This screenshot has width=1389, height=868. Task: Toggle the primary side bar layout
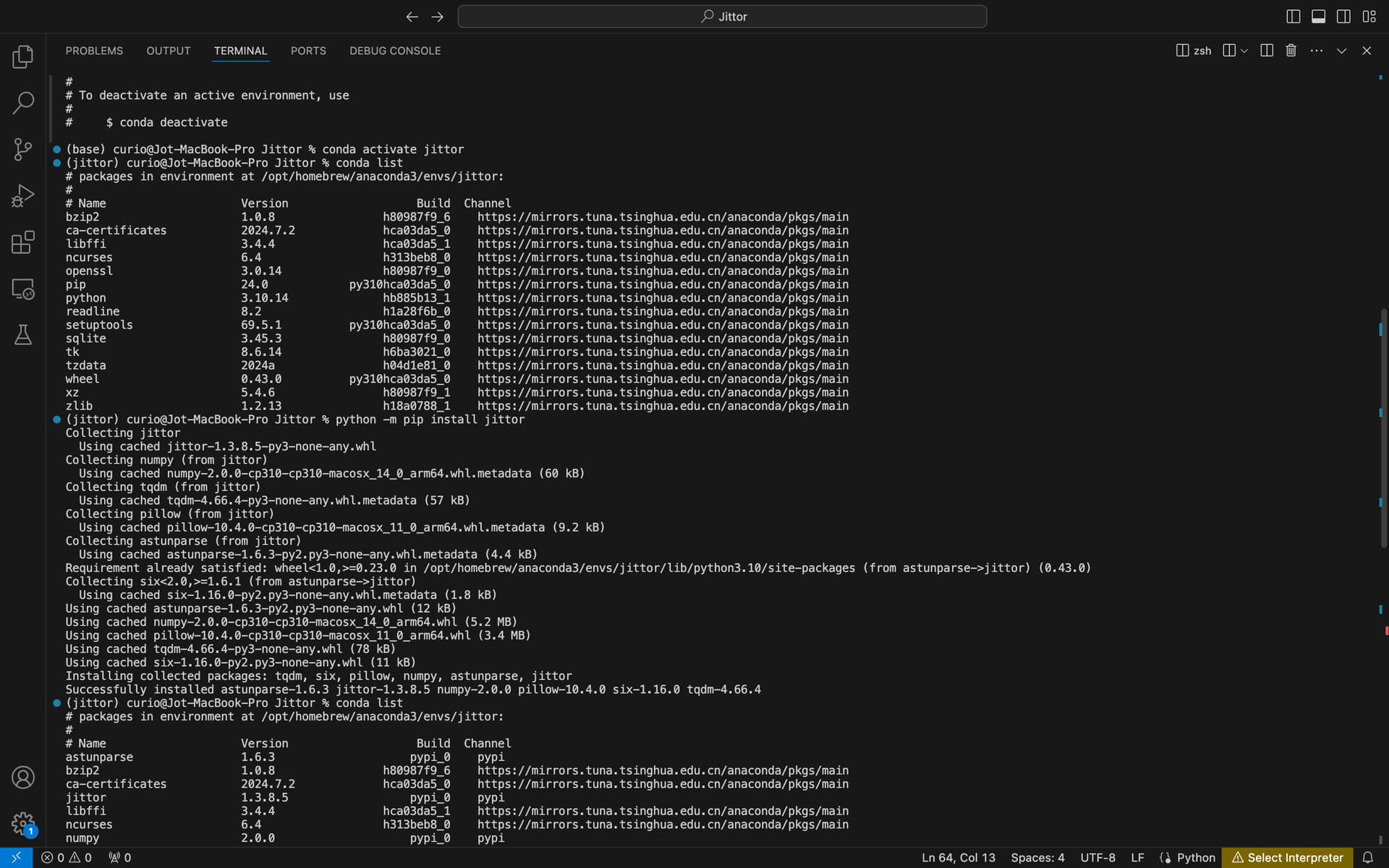[1294, 16]
